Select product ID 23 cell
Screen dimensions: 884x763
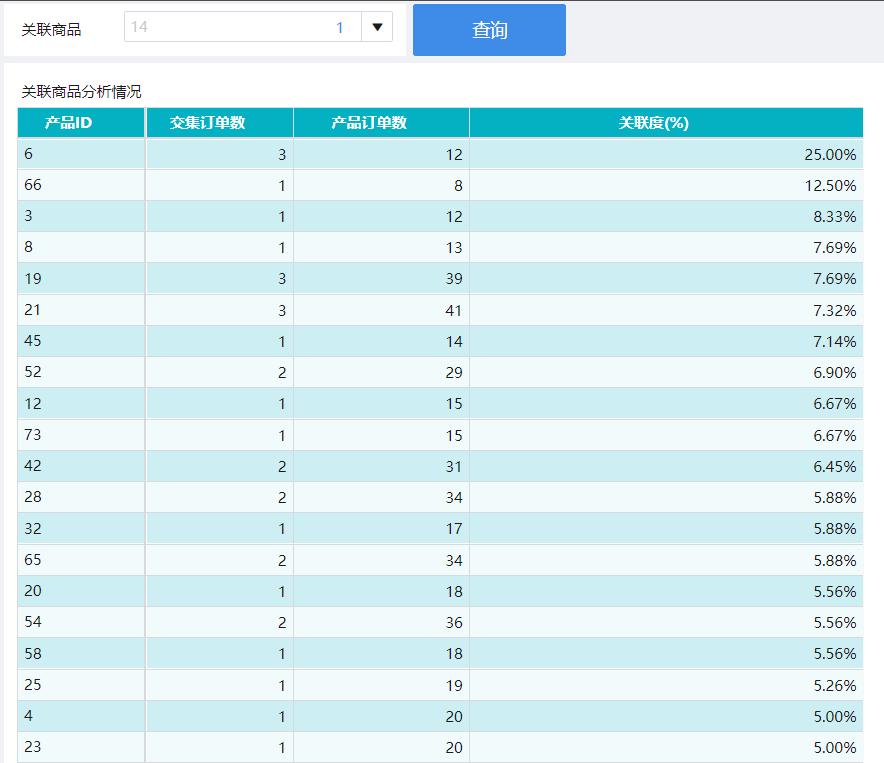tap(81, 747)
